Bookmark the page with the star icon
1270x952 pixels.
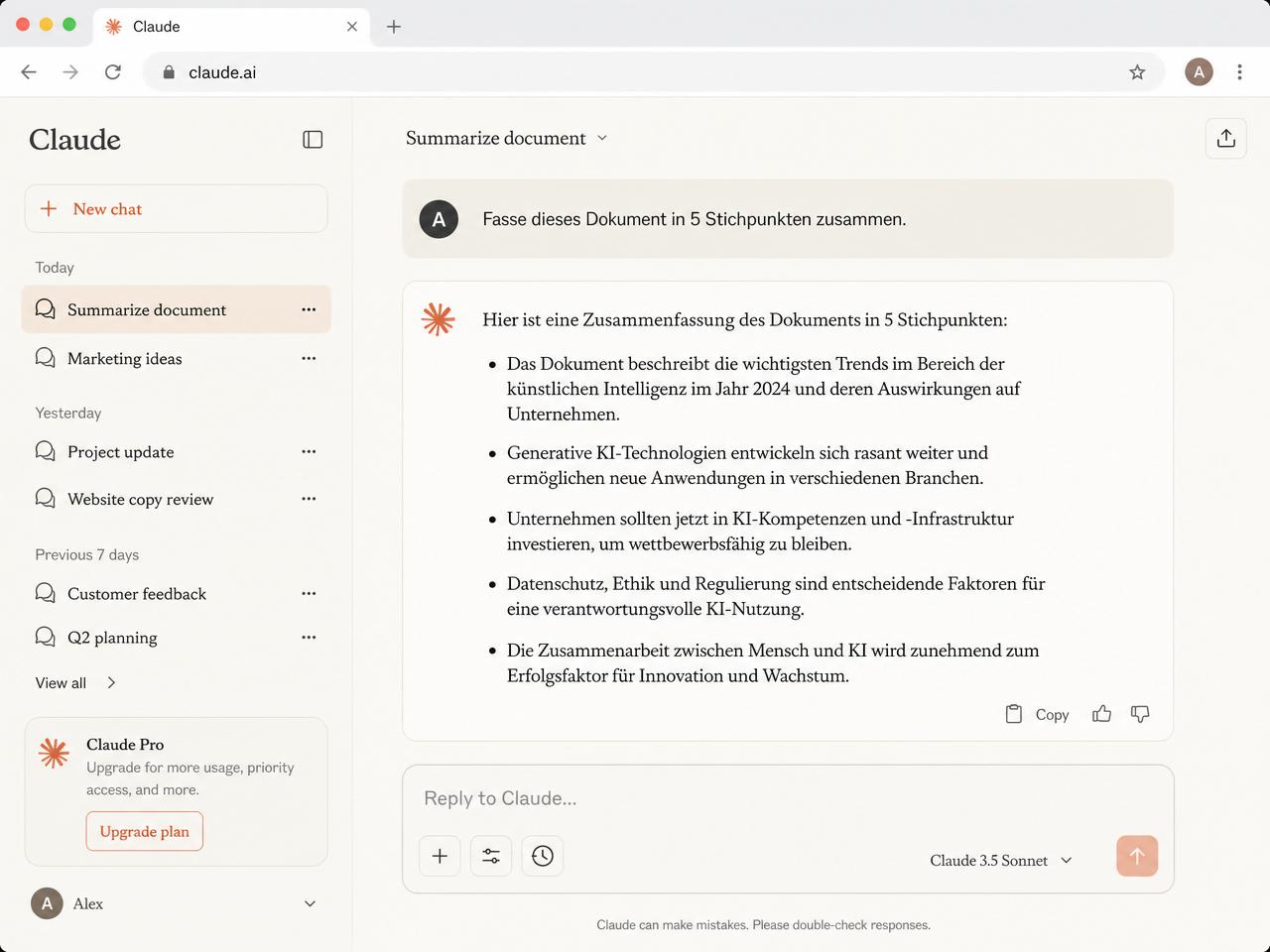coord(1137,72)
